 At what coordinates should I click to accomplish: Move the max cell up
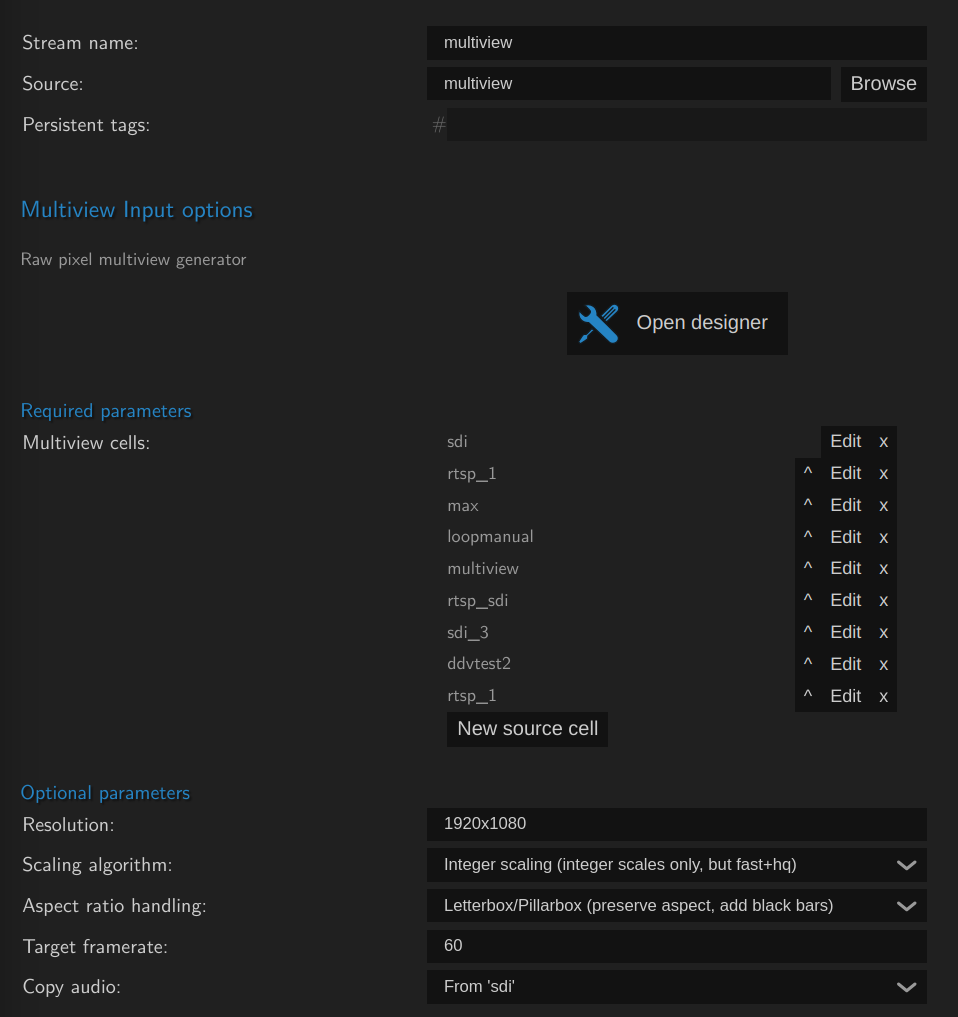pos(808,505)
